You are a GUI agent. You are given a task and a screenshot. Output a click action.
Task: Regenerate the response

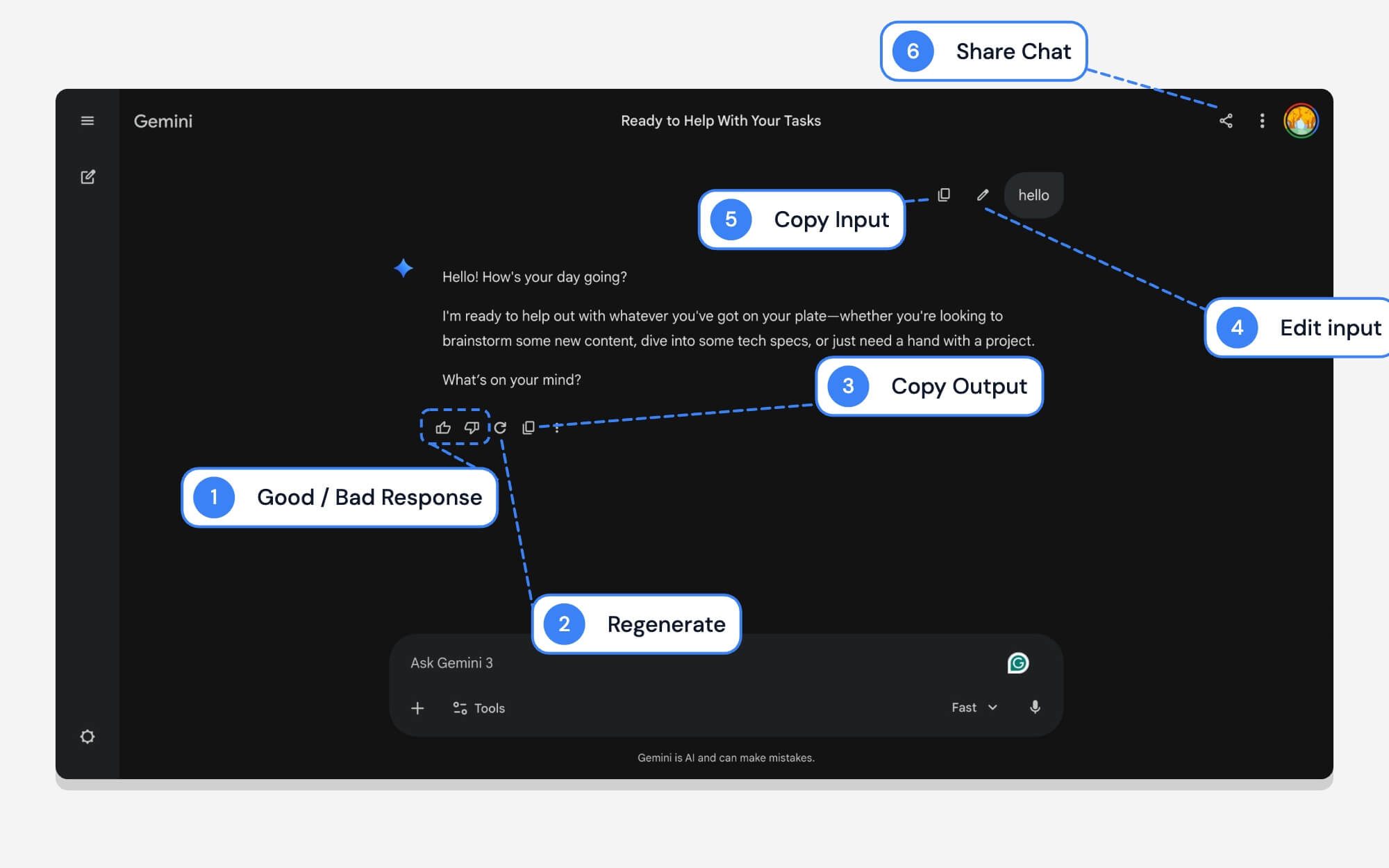(501, 428)
